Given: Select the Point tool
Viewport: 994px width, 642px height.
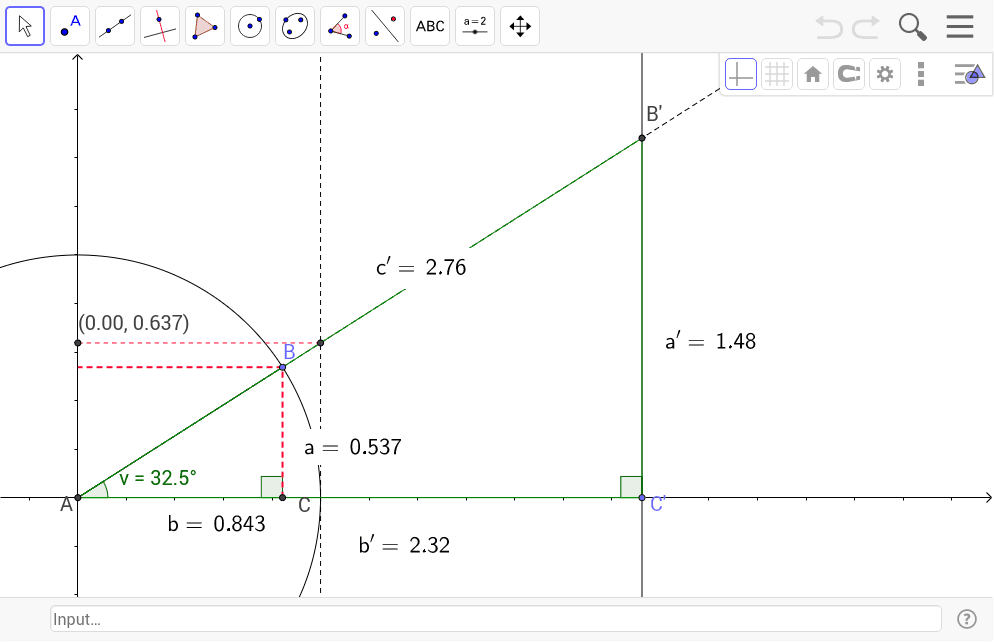Looking at the screenshot, I should pos(70,26).
